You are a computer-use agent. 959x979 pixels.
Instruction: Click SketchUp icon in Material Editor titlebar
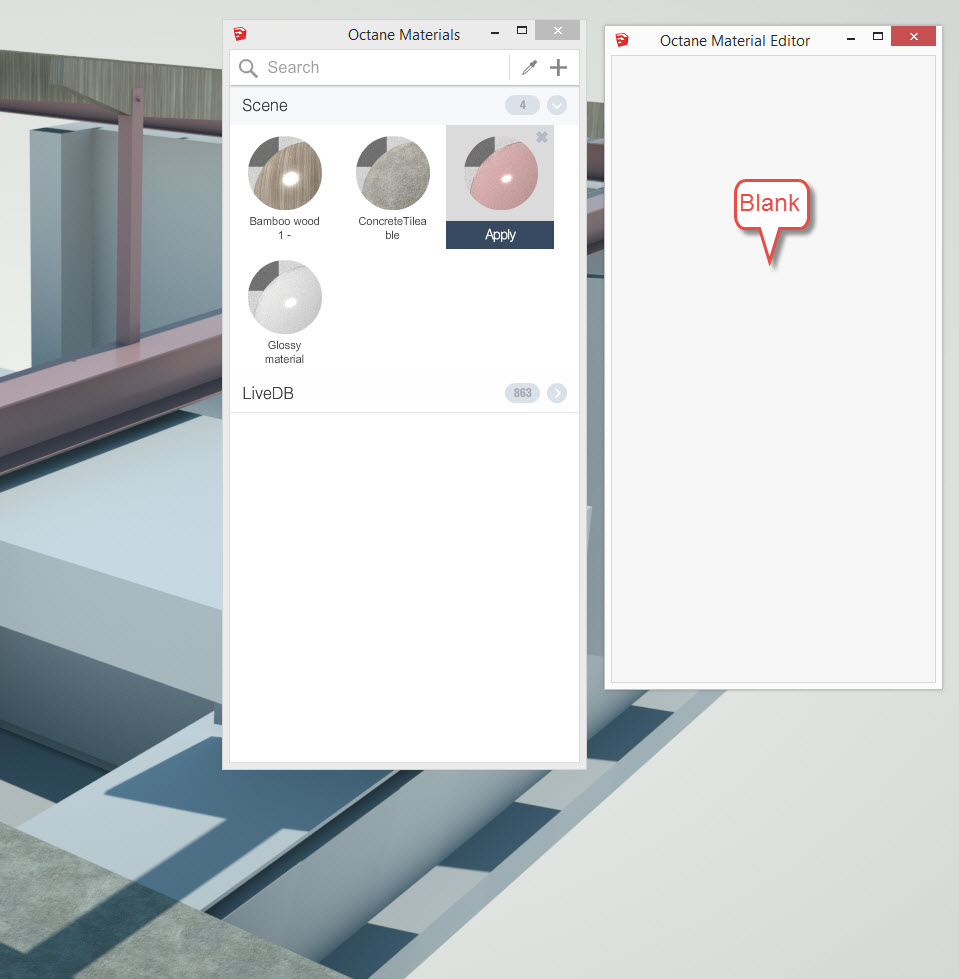pos(622,40)
